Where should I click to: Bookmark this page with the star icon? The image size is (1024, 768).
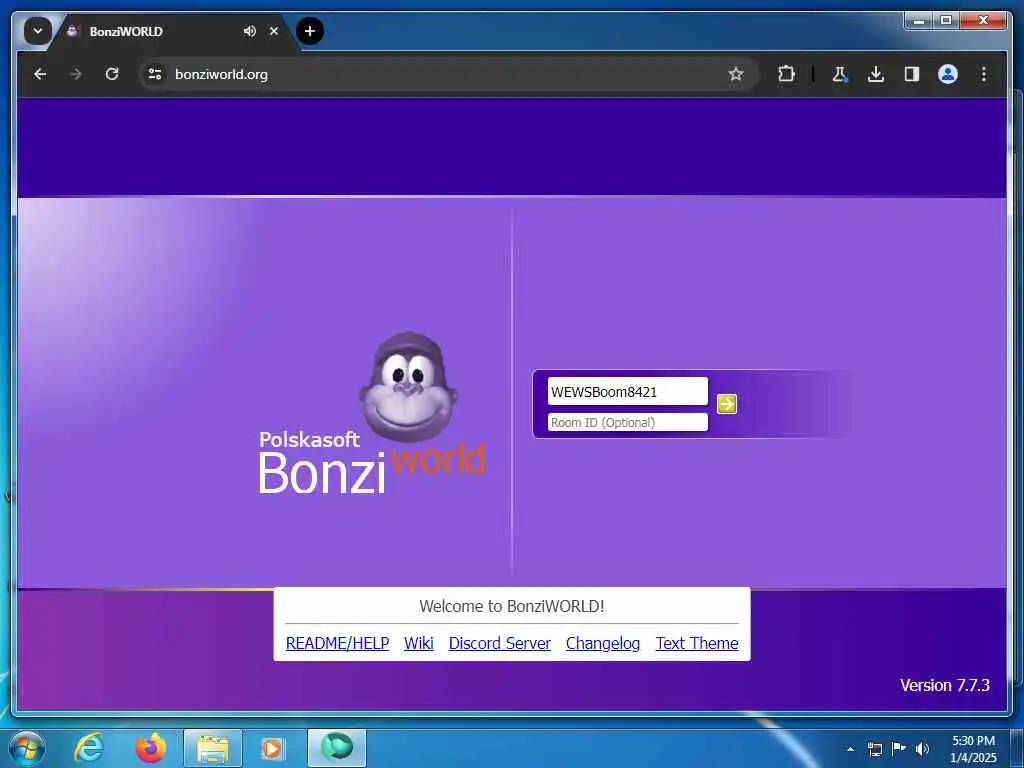click(x=736, y=74)
